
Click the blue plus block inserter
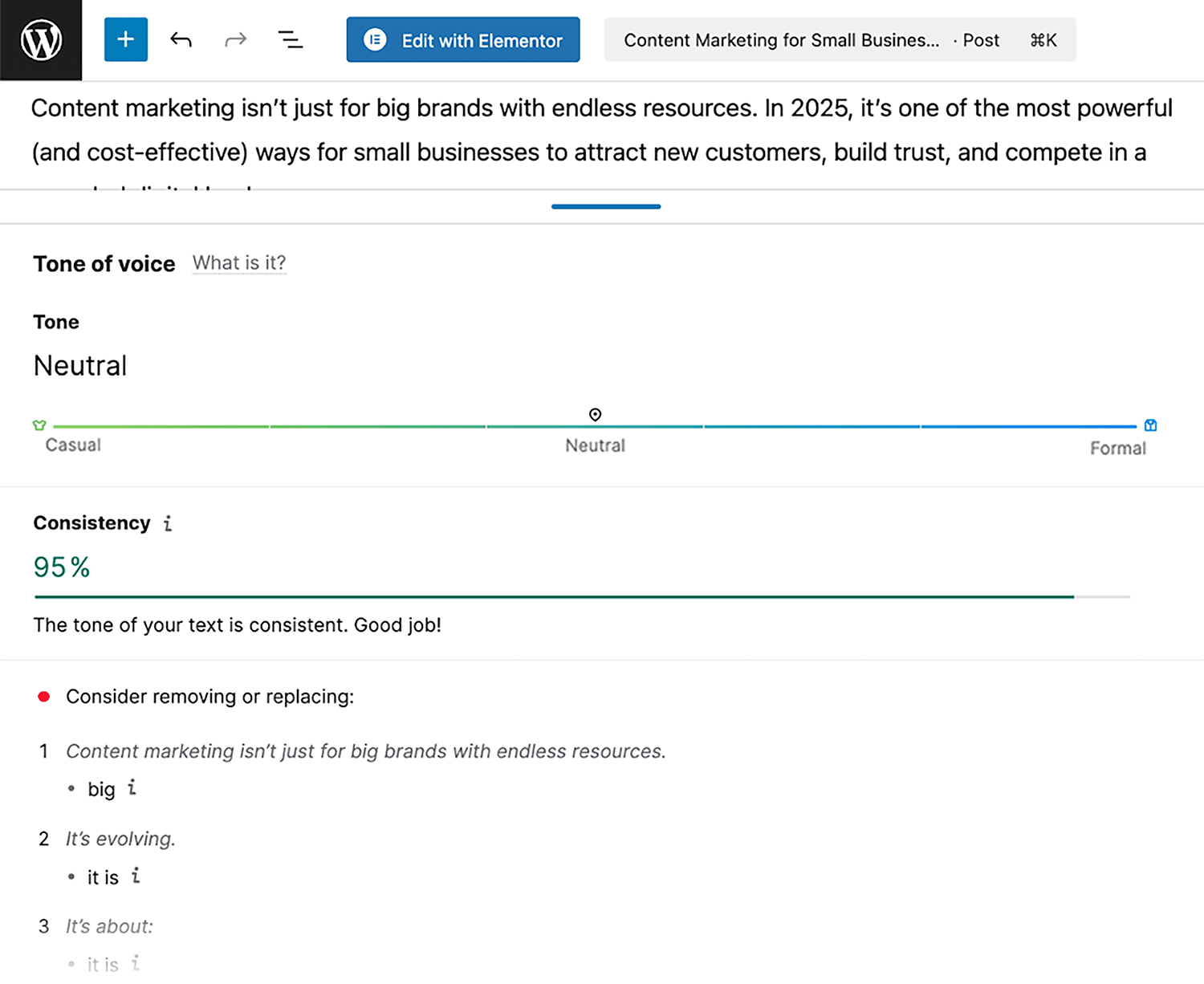126,39
